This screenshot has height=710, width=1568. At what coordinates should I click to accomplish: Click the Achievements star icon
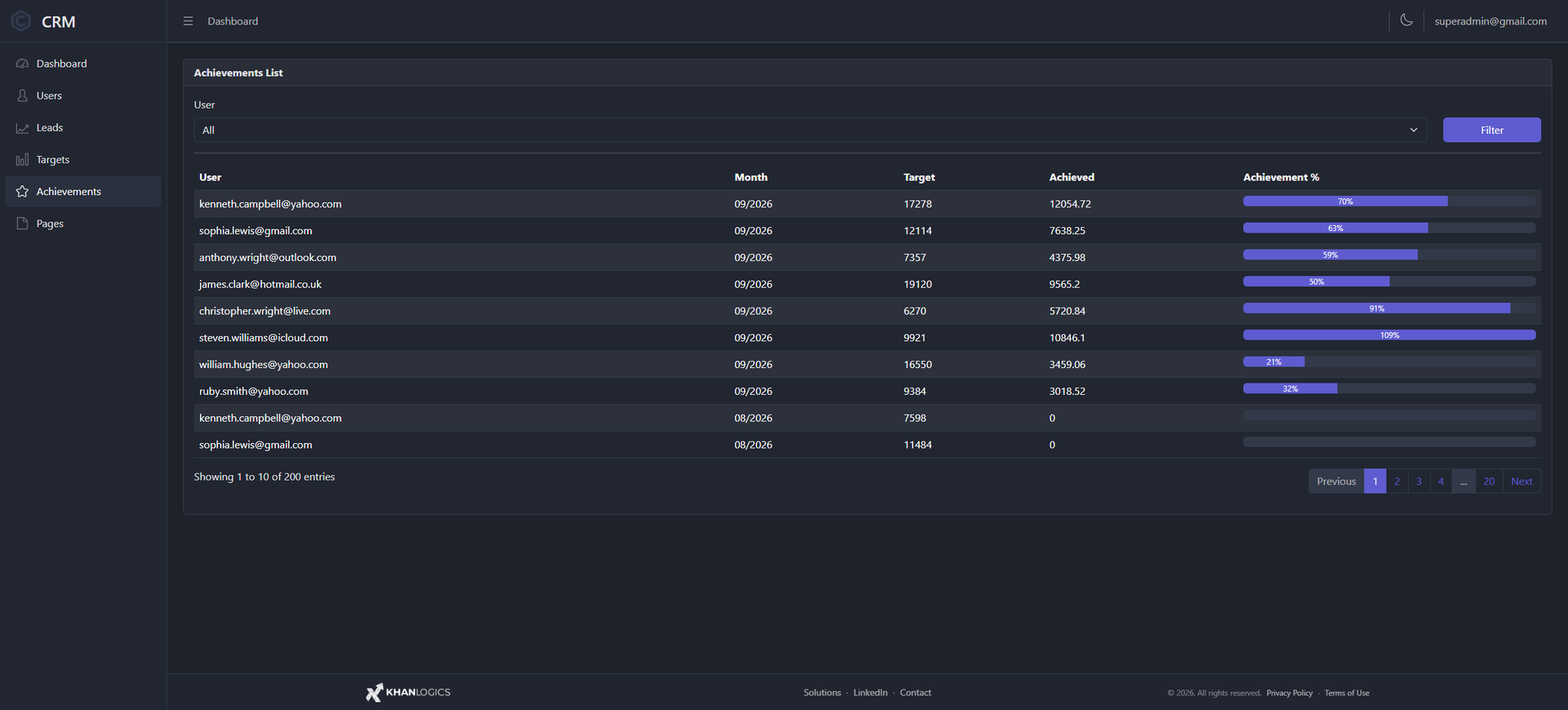(22, 192)
